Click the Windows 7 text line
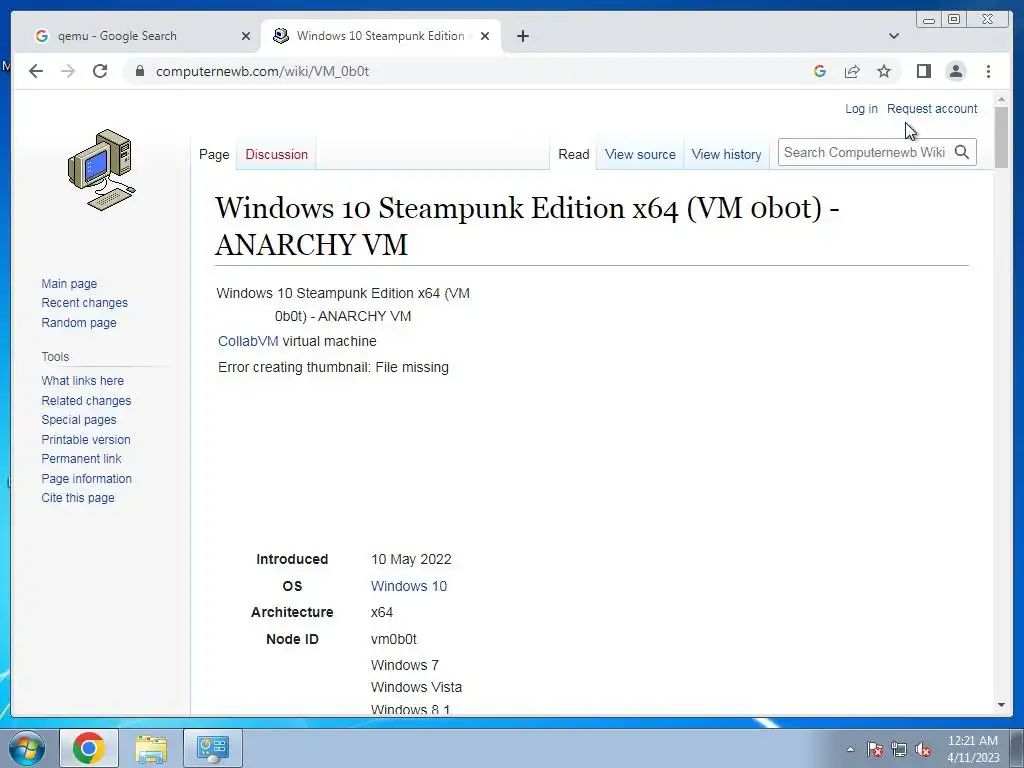The width and height of the screenshot is (1024, 768). (404, 665)
